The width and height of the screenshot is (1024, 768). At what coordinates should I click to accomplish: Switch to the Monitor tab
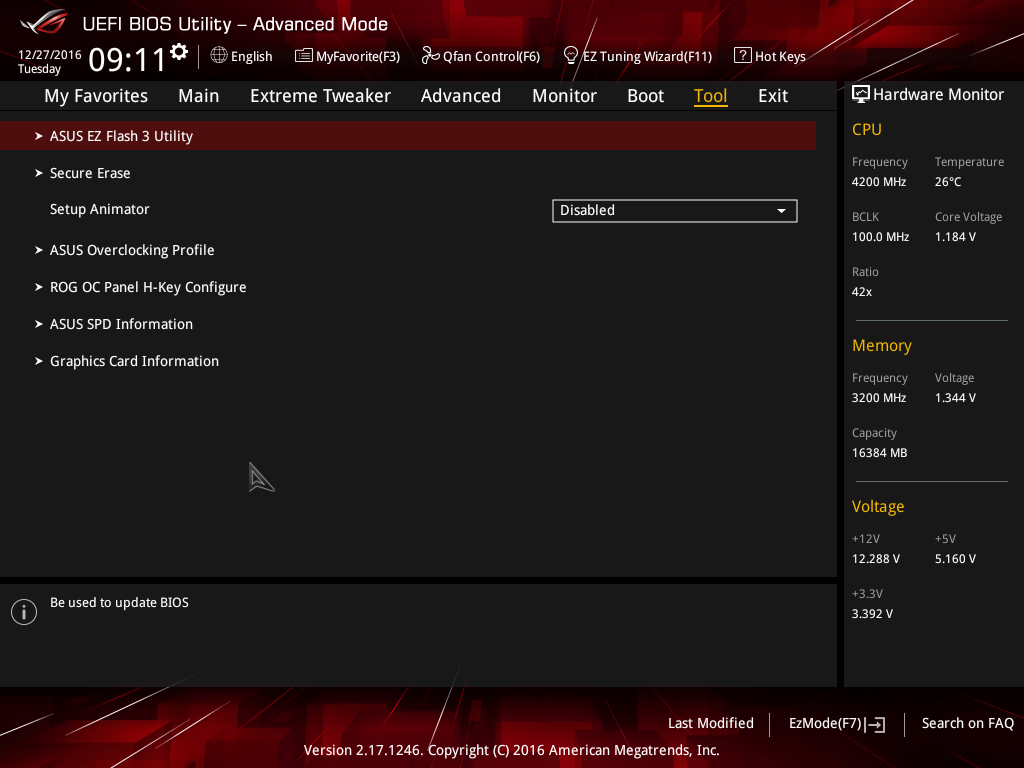[564, 96]
